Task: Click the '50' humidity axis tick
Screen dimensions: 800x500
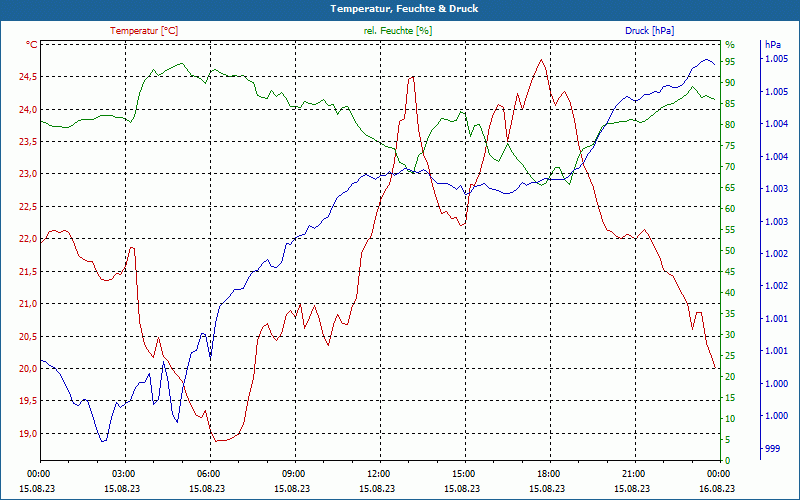Action: click(x=730, y=251)
